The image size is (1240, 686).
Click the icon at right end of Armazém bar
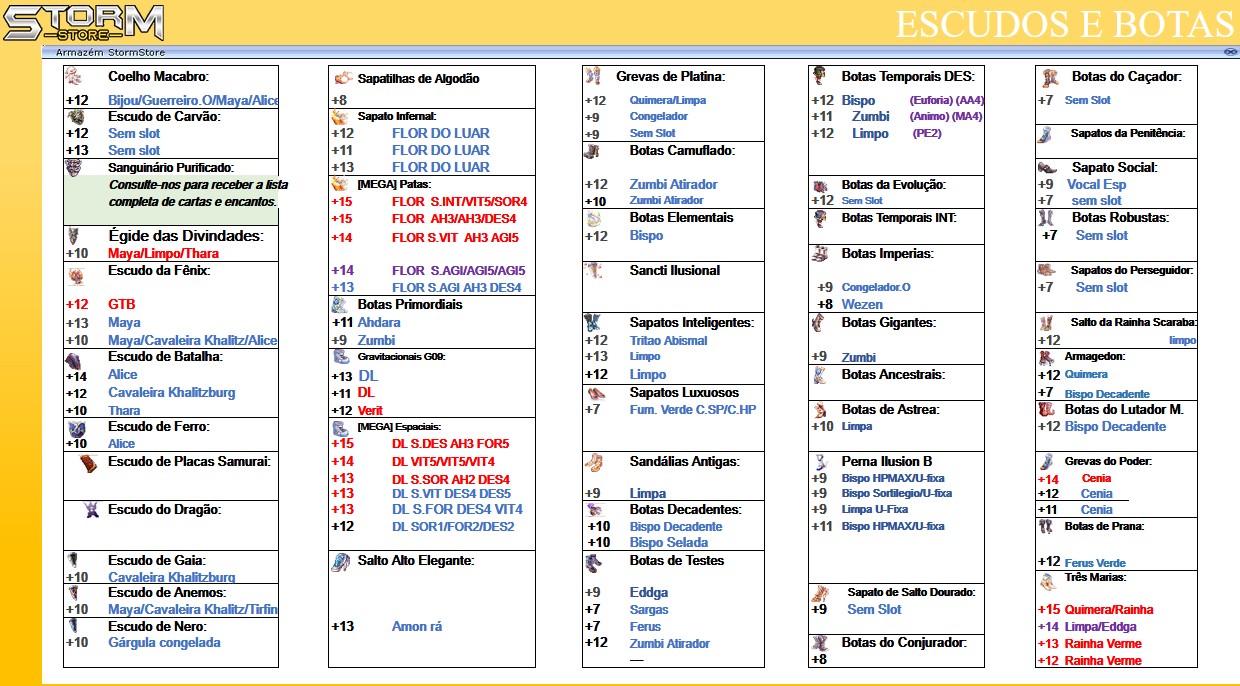point(1230,52)
